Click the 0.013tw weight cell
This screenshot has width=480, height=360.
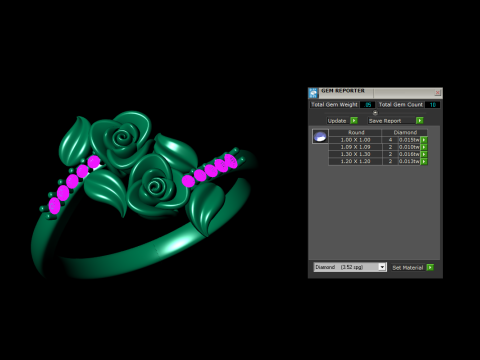coord(409,161)
